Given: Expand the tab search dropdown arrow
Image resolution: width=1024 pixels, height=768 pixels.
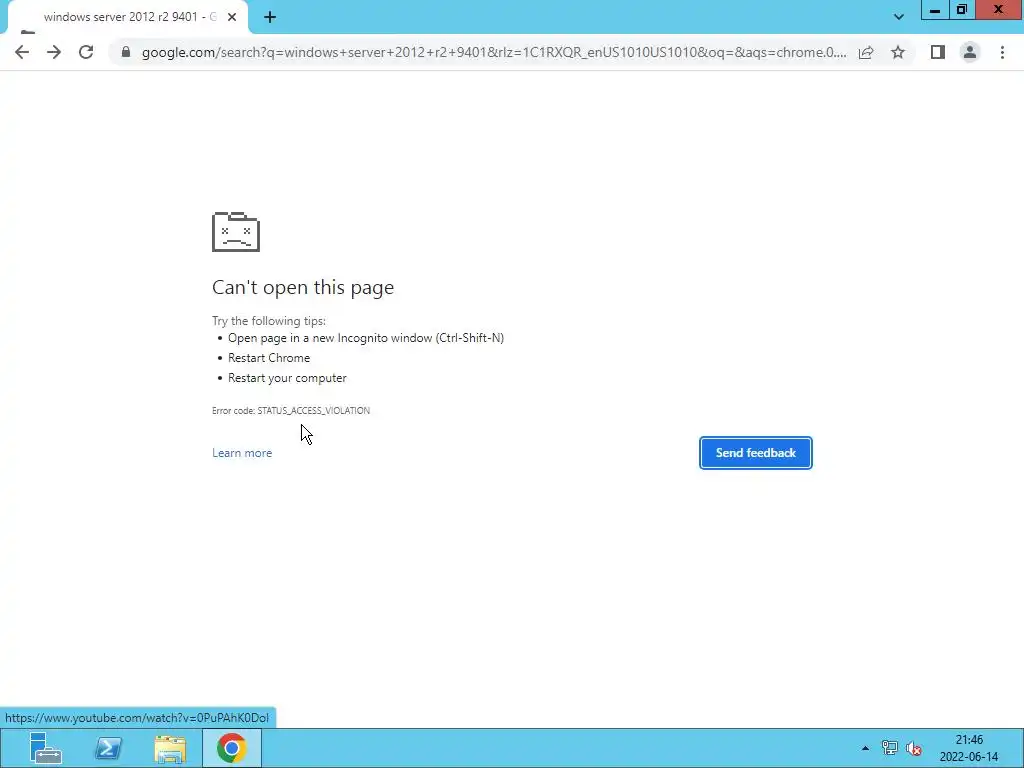Looking at the screenshot, I should tap(899, 17).
